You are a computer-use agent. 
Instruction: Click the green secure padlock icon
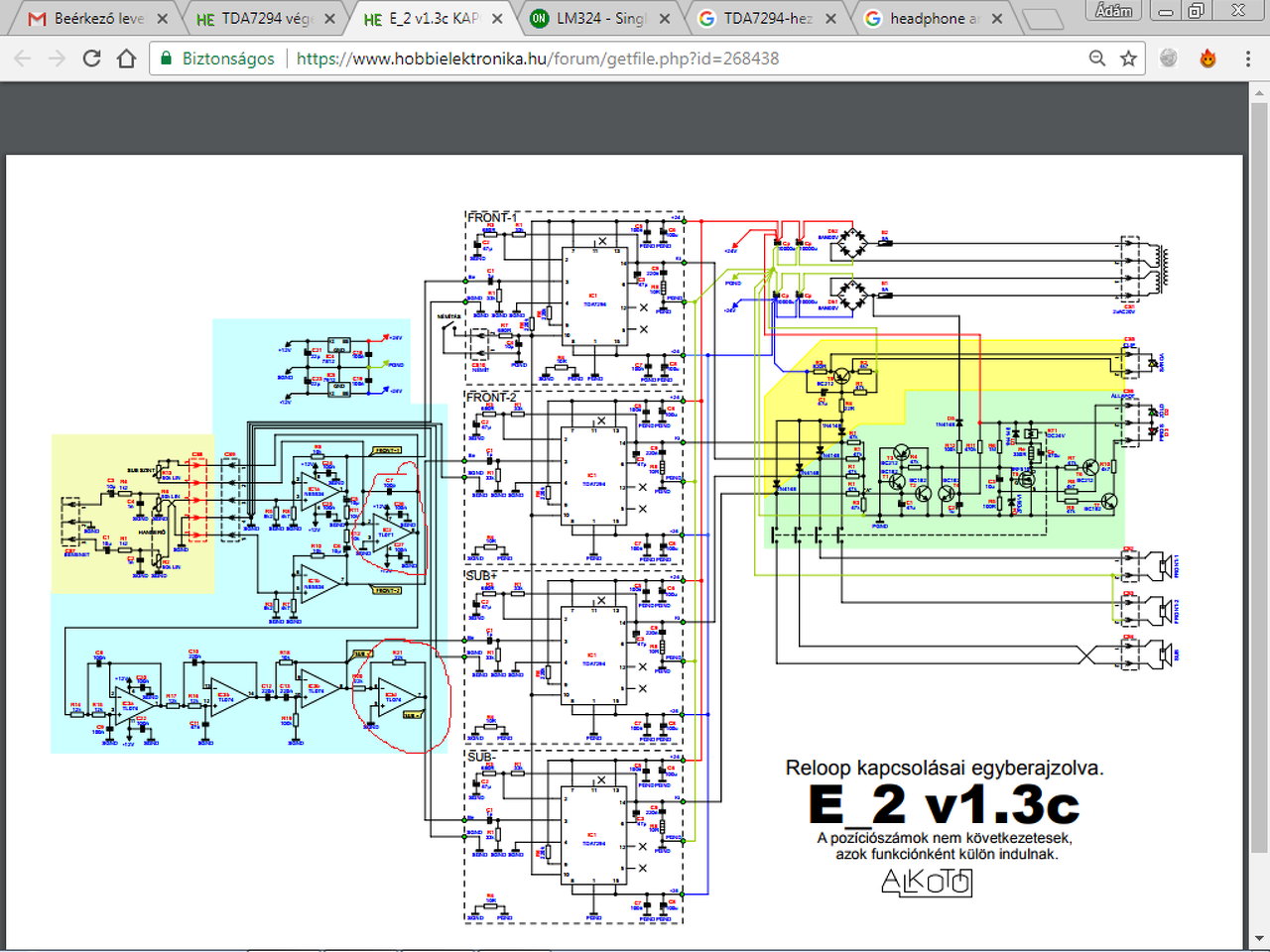click(x=167, y=59)
